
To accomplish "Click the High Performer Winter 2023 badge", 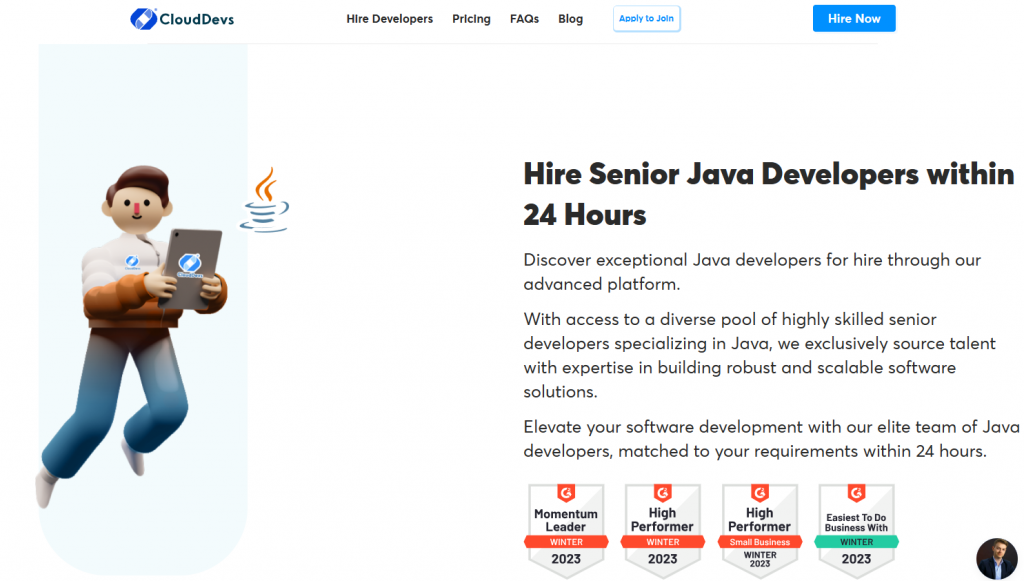I will tap(662, 530).
